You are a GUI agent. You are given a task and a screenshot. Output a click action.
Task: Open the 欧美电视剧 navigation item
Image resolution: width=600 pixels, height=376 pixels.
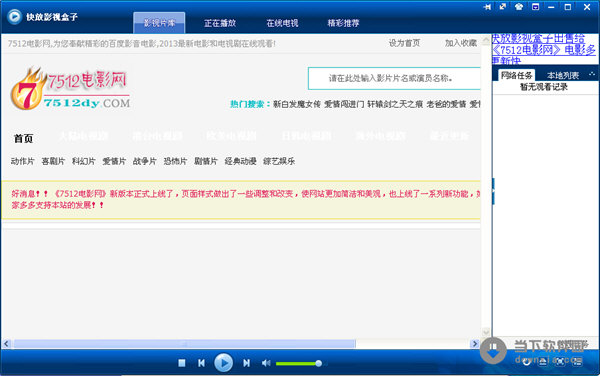231,136
